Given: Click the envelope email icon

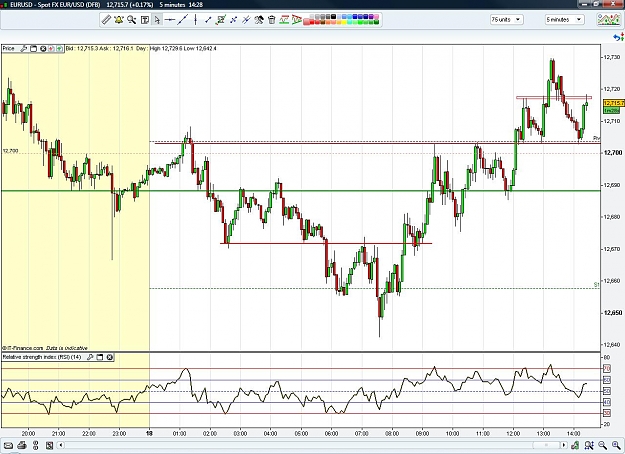Looking at the screenshot, I should [x=8, y=445].
